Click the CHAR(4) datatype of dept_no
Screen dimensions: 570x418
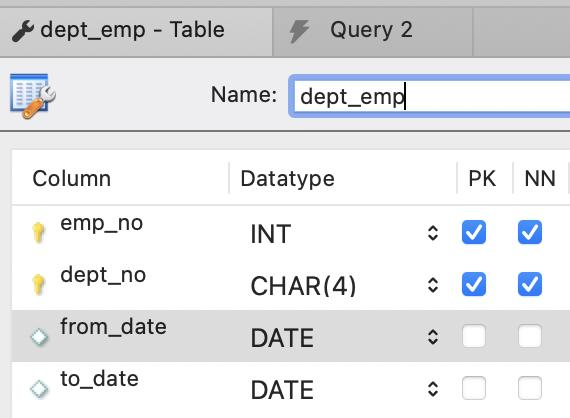tap(303, 286)
